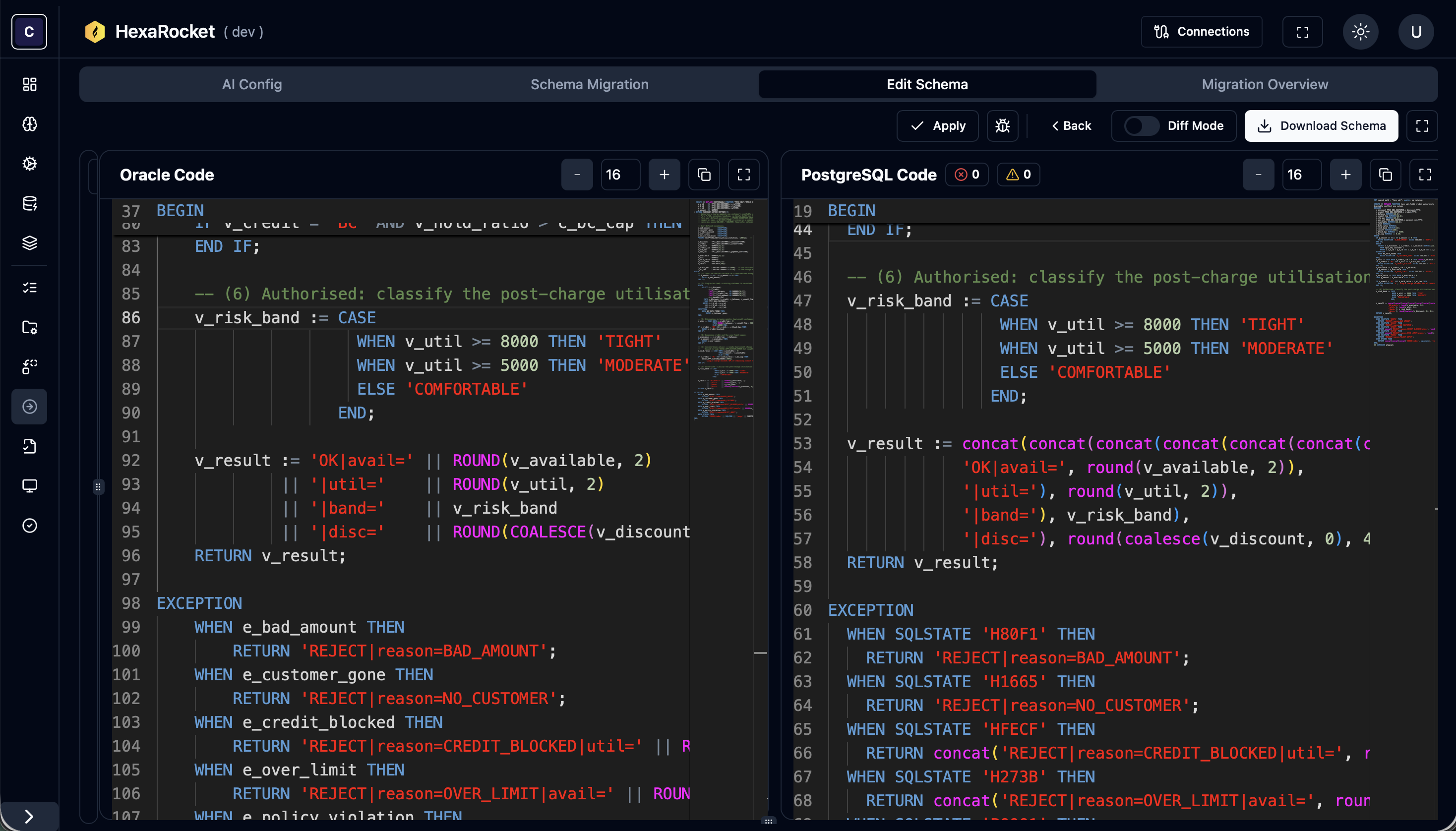
Task: Copy the PostgreSQL Code contents
Action: [x=1385, y=175]
